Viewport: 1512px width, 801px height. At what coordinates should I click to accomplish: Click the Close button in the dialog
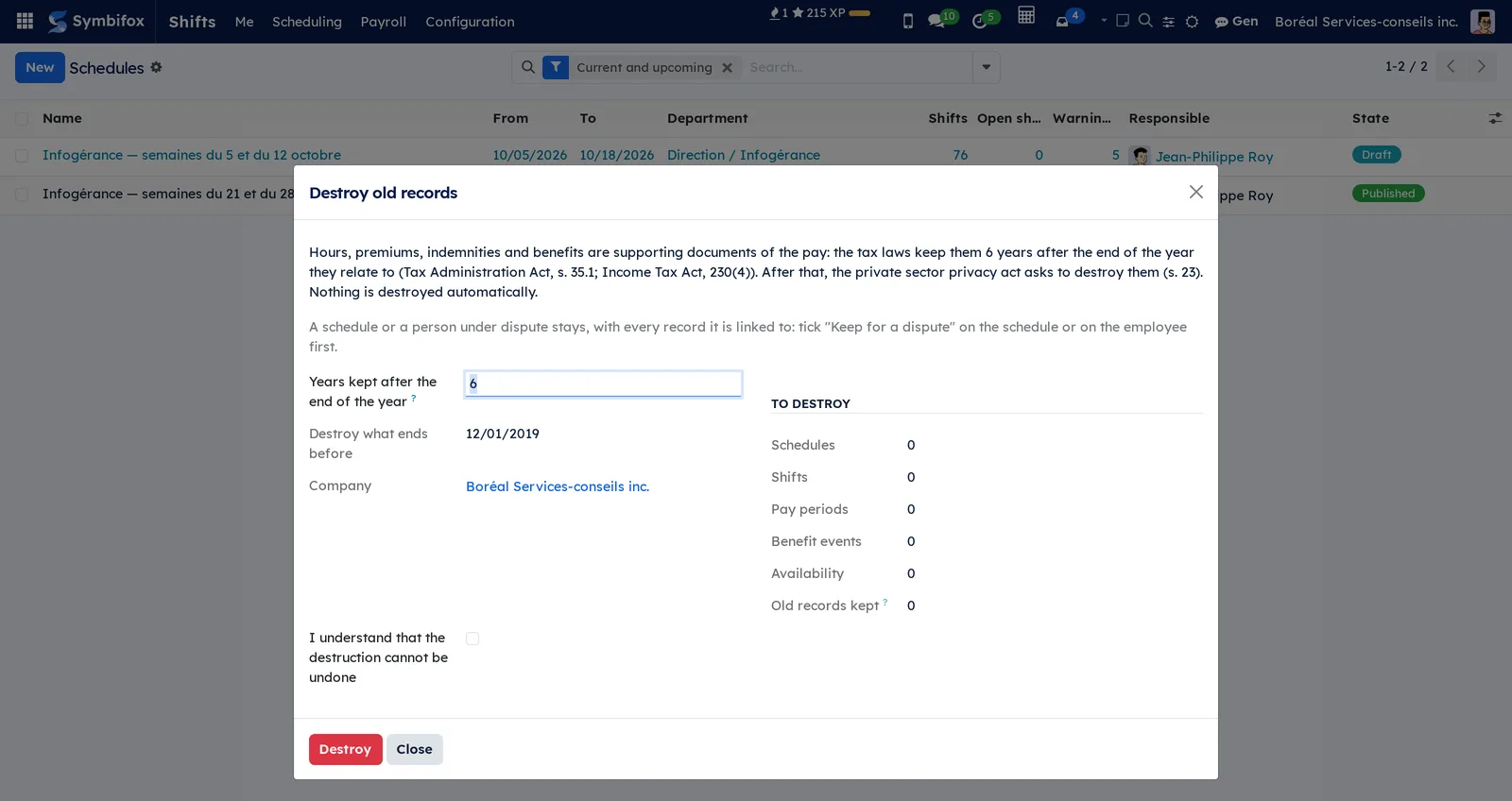(414, 749)
